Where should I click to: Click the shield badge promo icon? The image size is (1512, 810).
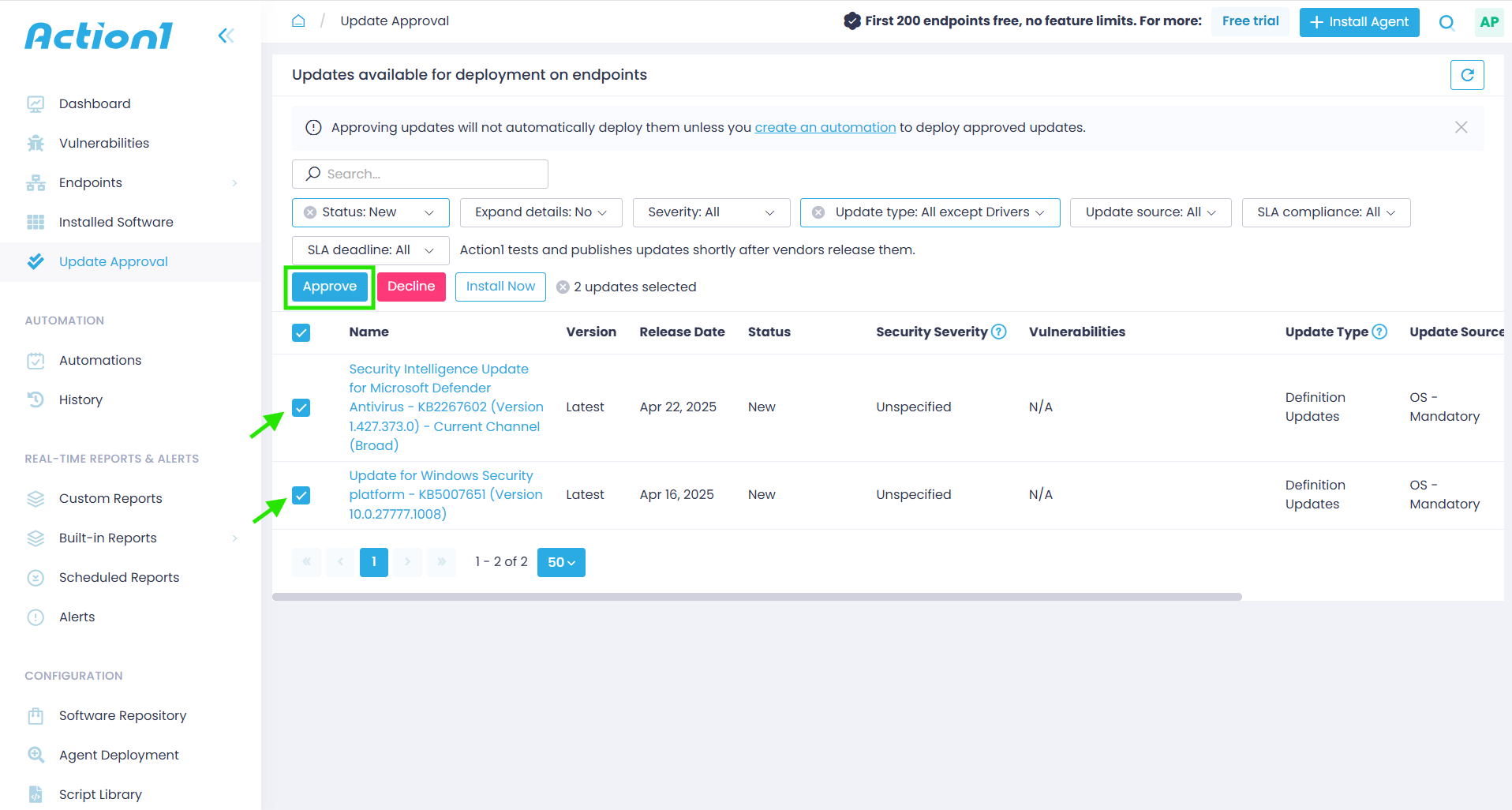point(851,21)
